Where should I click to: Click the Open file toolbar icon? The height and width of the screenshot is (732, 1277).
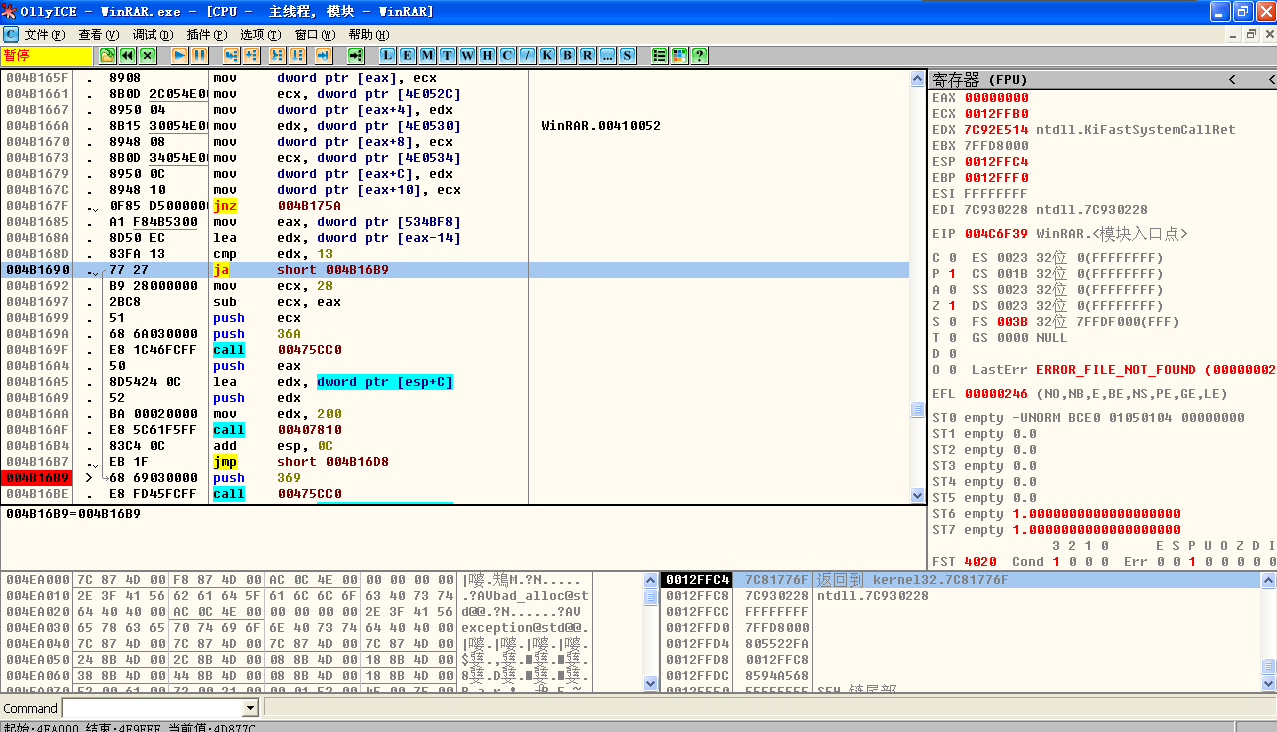point(108,56)
